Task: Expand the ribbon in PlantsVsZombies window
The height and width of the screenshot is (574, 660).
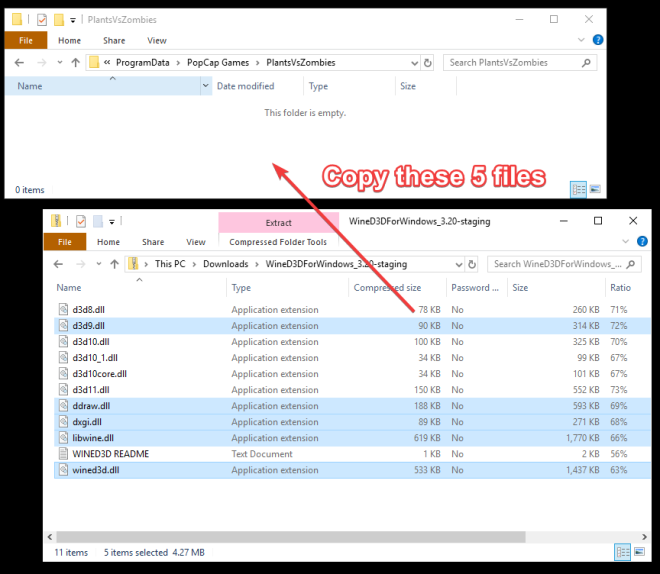Action: tap(581, 40)
